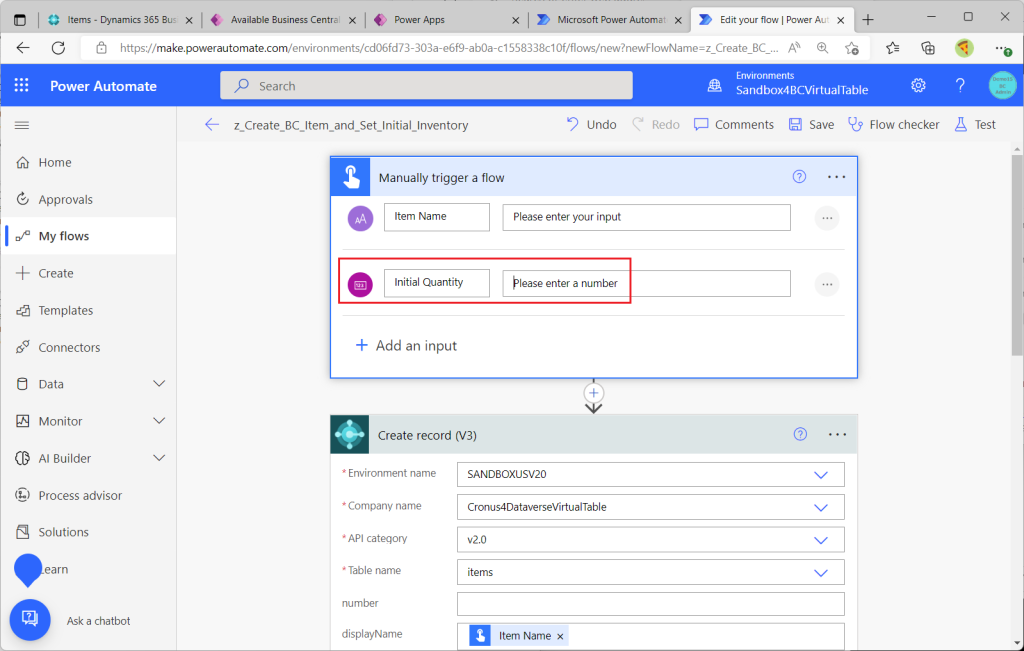Click the Ask a chatbot label

(x=99, y=621)
